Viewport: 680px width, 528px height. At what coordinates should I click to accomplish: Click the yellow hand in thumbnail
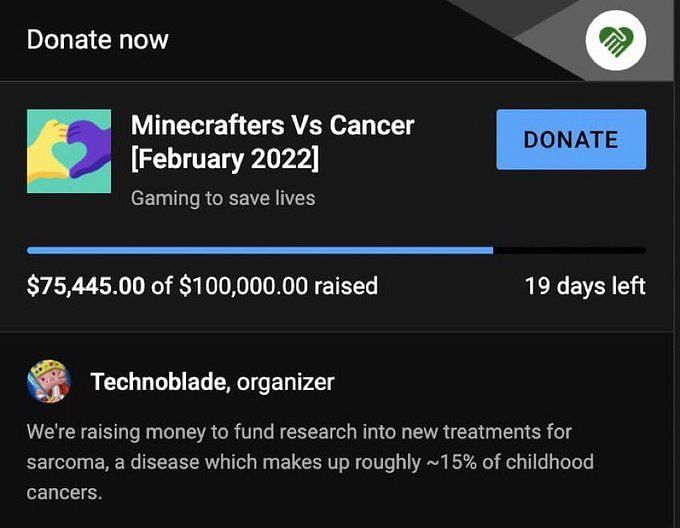pyautogui.click(x=46, y=152)
